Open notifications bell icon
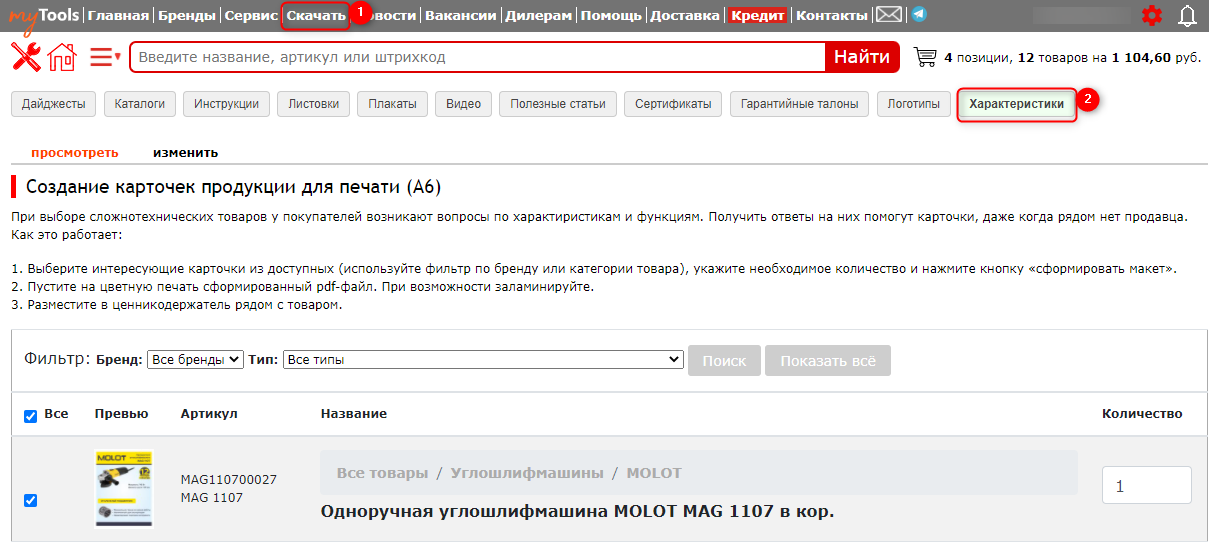1209x542 pixels. click(1187, 15)
